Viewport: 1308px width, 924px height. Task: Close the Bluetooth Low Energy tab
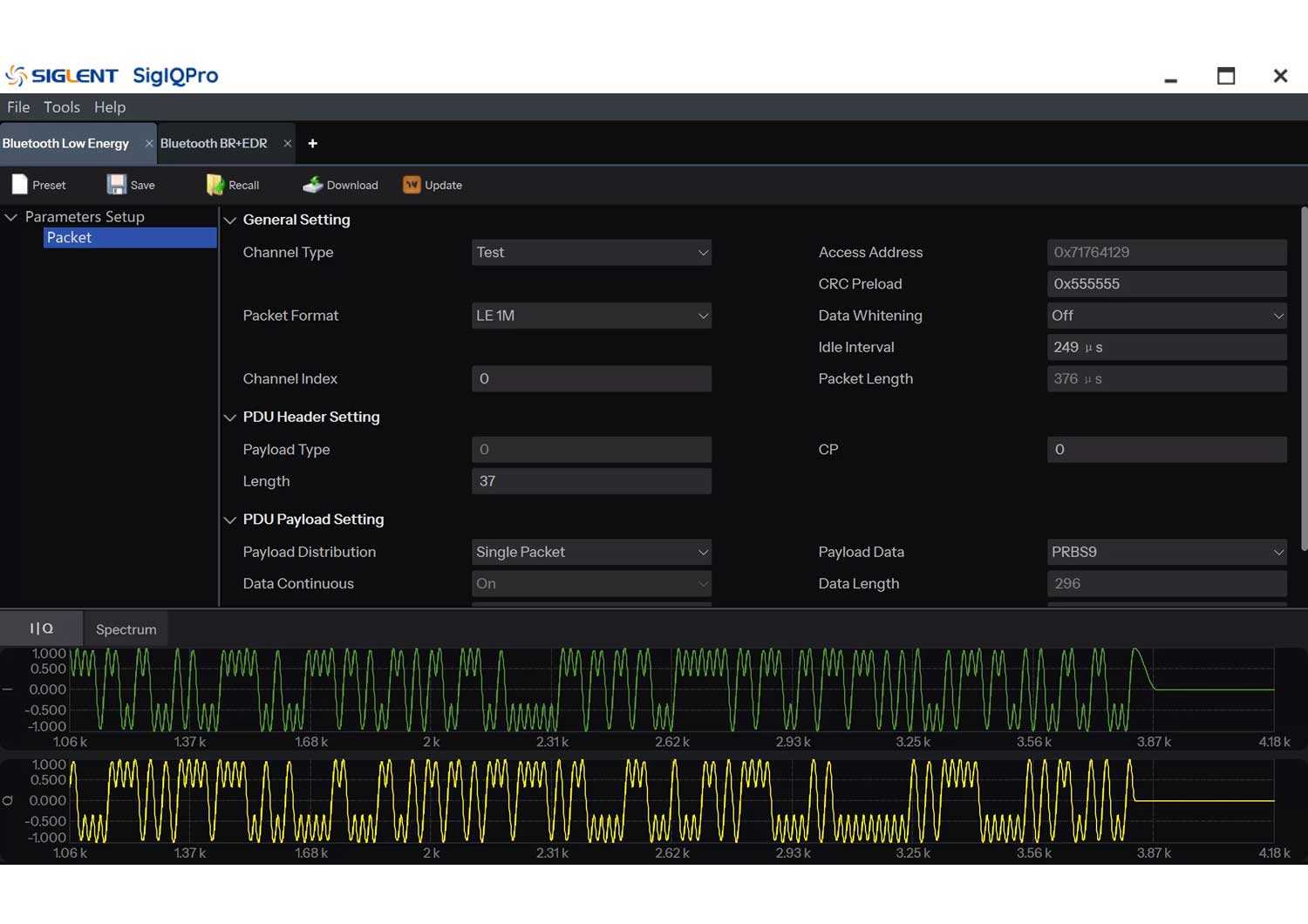[149, 144]
